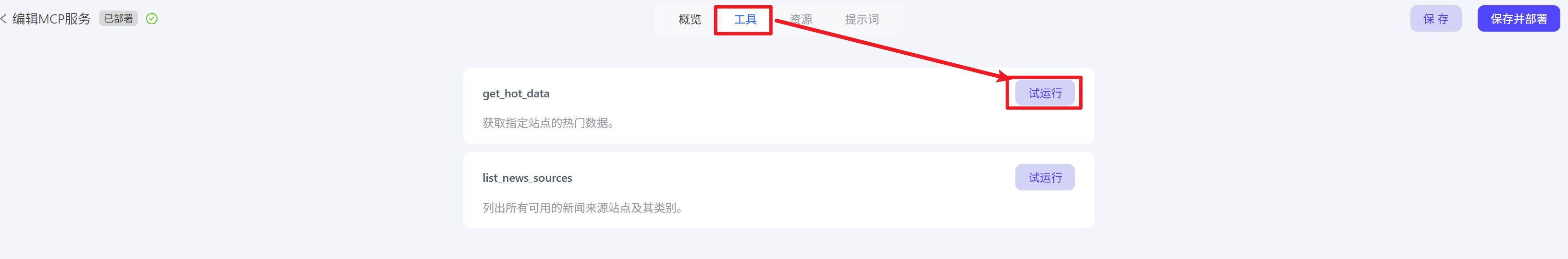
Task: Click the 编辑MCP服务 page title
Action: click(x=51, y=19)
